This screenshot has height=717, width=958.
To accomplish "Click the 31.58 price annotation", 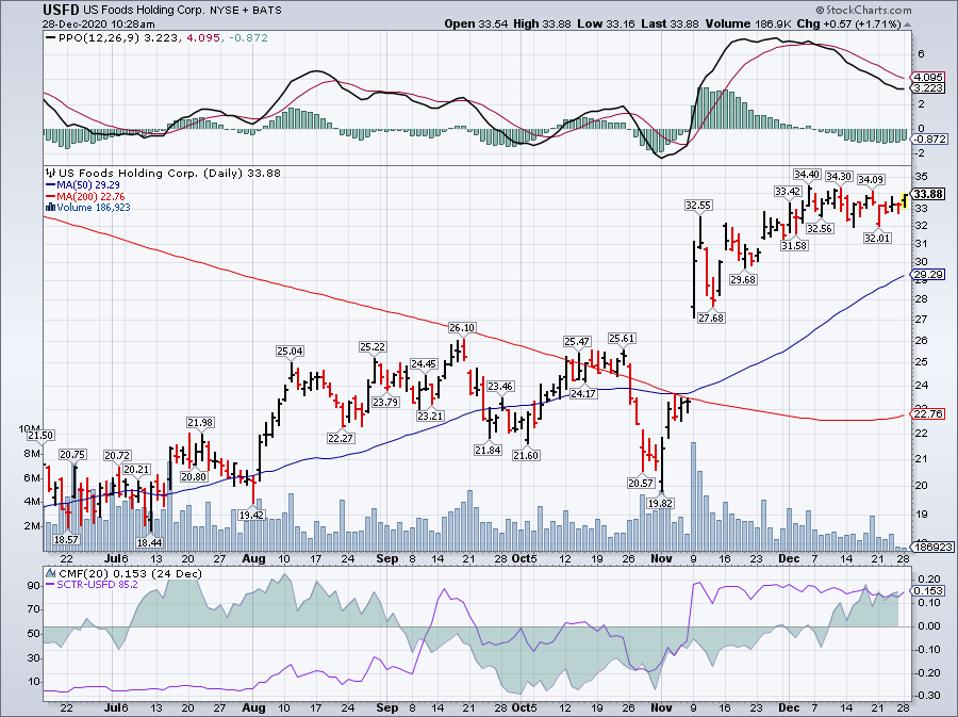I will coord(794,245).
